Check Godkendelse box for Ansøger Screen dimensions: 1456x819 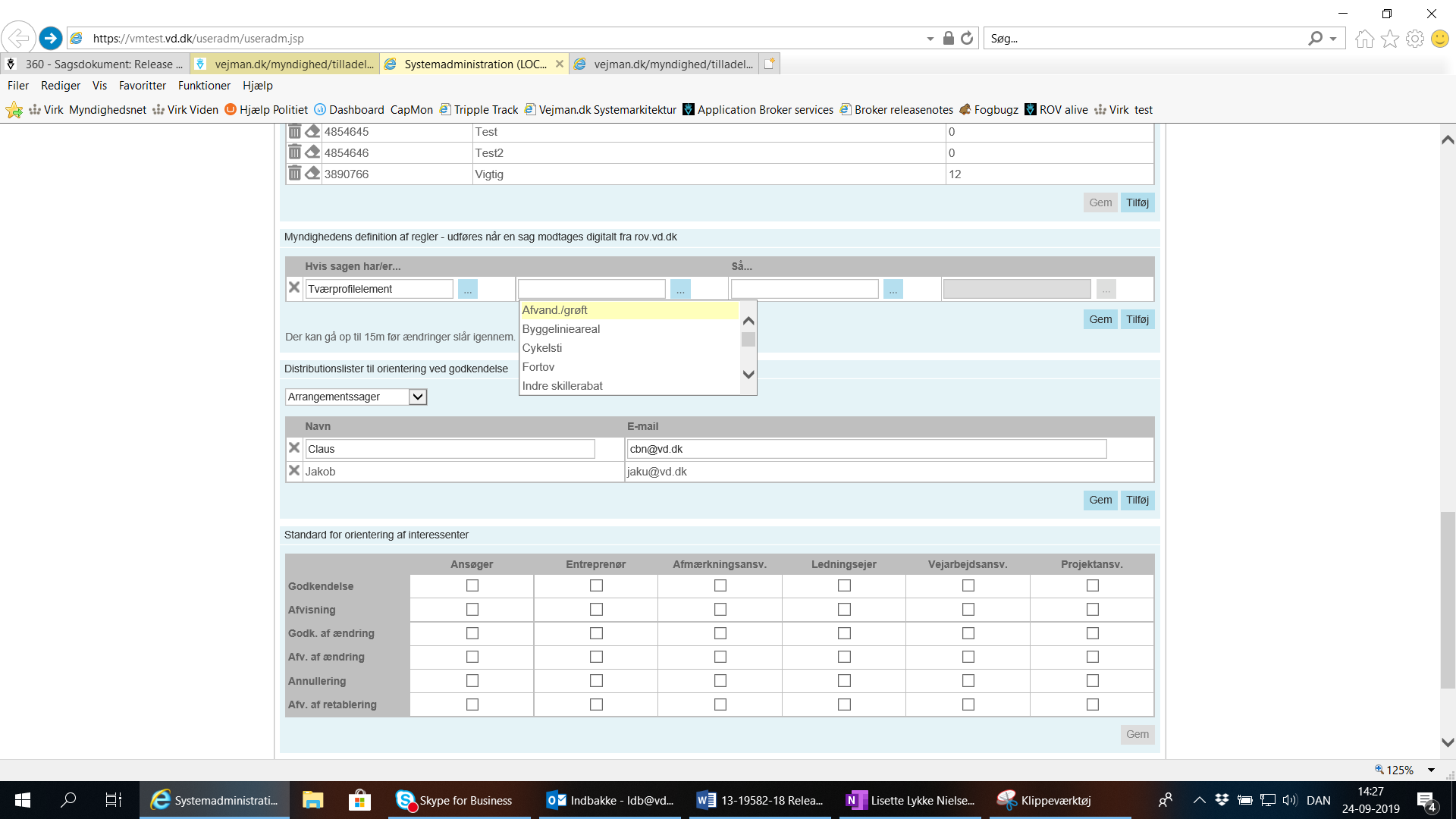[472, 585]
